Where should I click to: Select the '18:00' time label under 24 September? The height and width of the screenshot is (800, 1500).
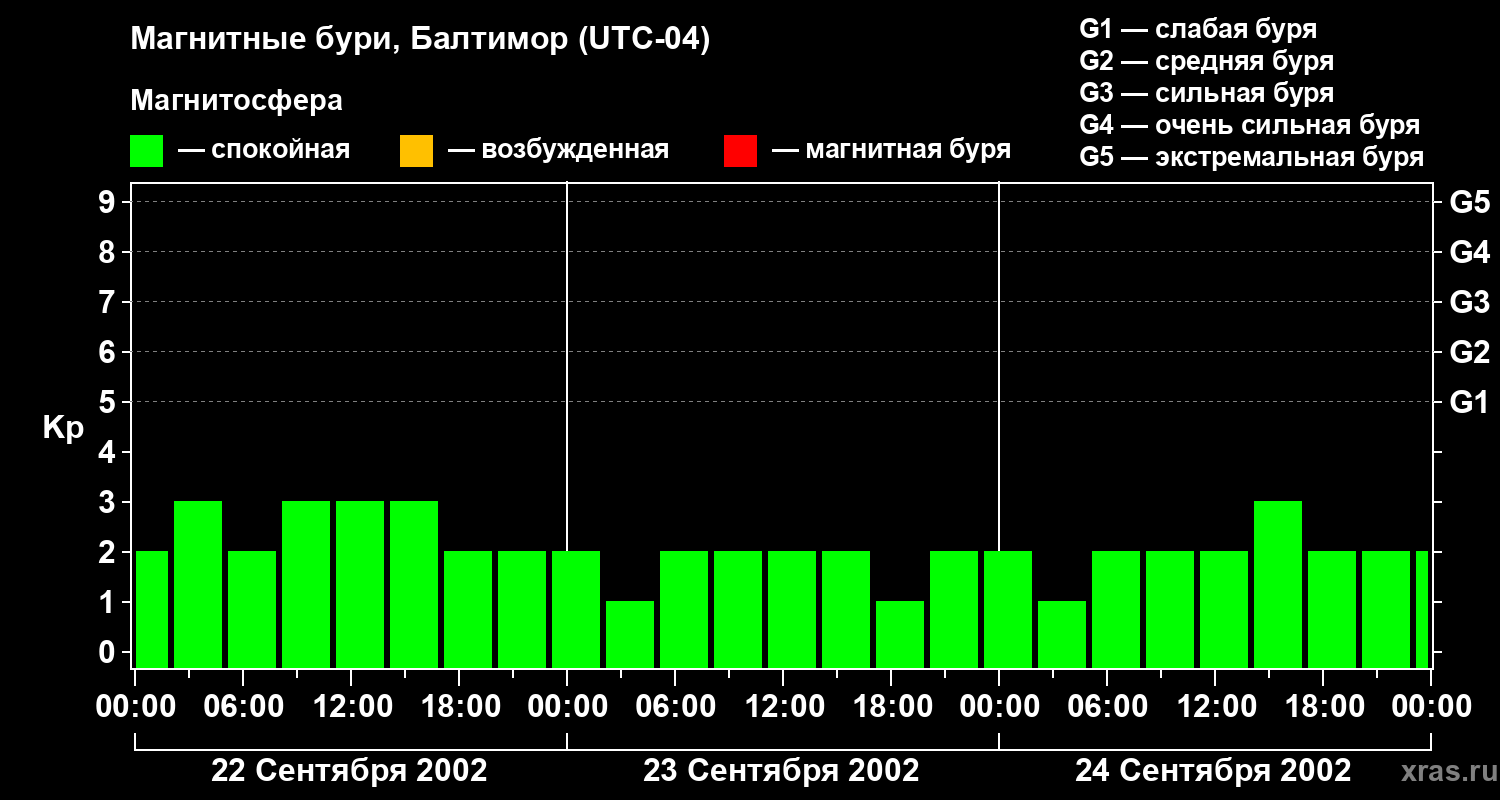click(1323, 707)
